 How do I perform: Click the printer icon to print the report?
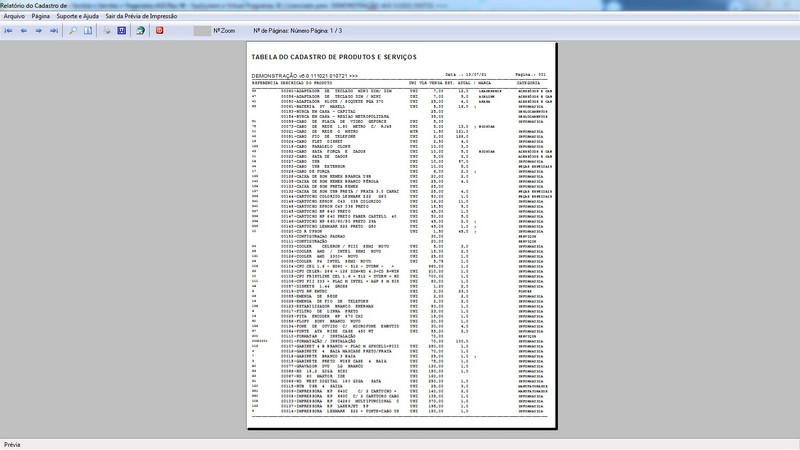(x=107, y=31)
